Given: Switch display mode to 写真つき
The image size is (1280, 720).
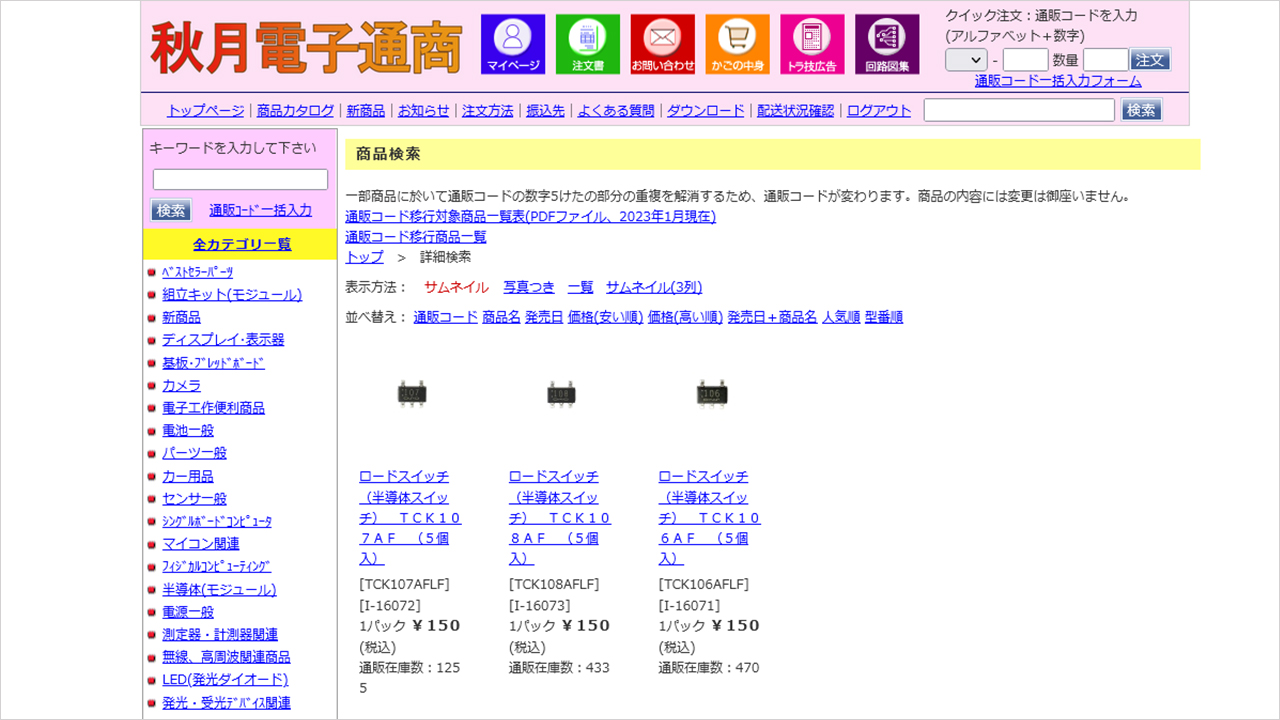Looking at the screenshot, I should click(529, 287).
